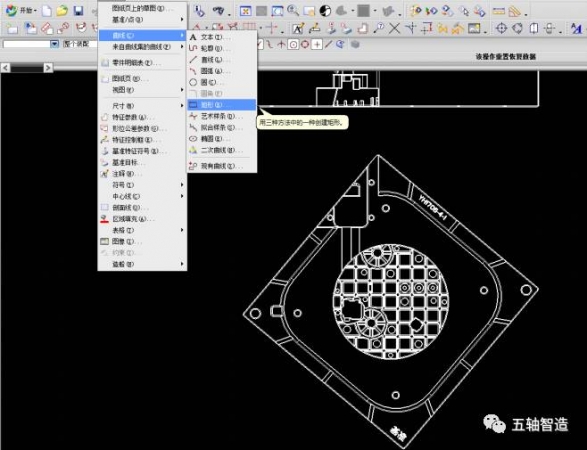587x450 pixels.
Task: Click the Open folder icon
Action: 62,11
